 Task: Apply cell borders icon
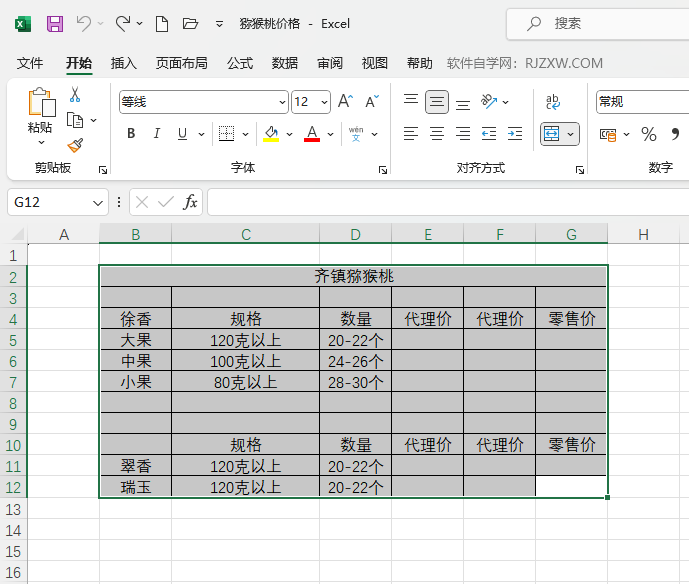pos(227,134)
